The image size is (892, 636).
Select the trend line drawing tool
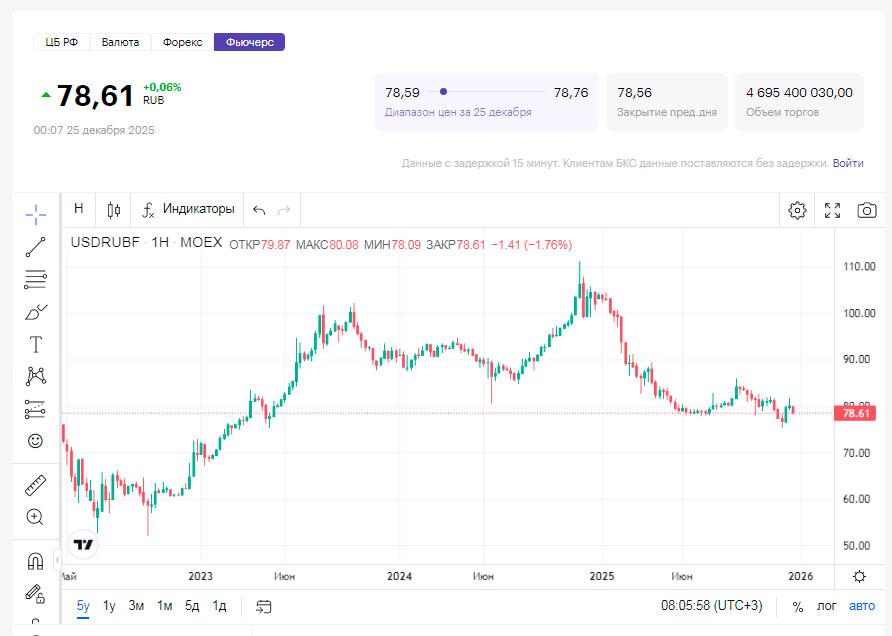pyautogui.click(x=35, y=247)
